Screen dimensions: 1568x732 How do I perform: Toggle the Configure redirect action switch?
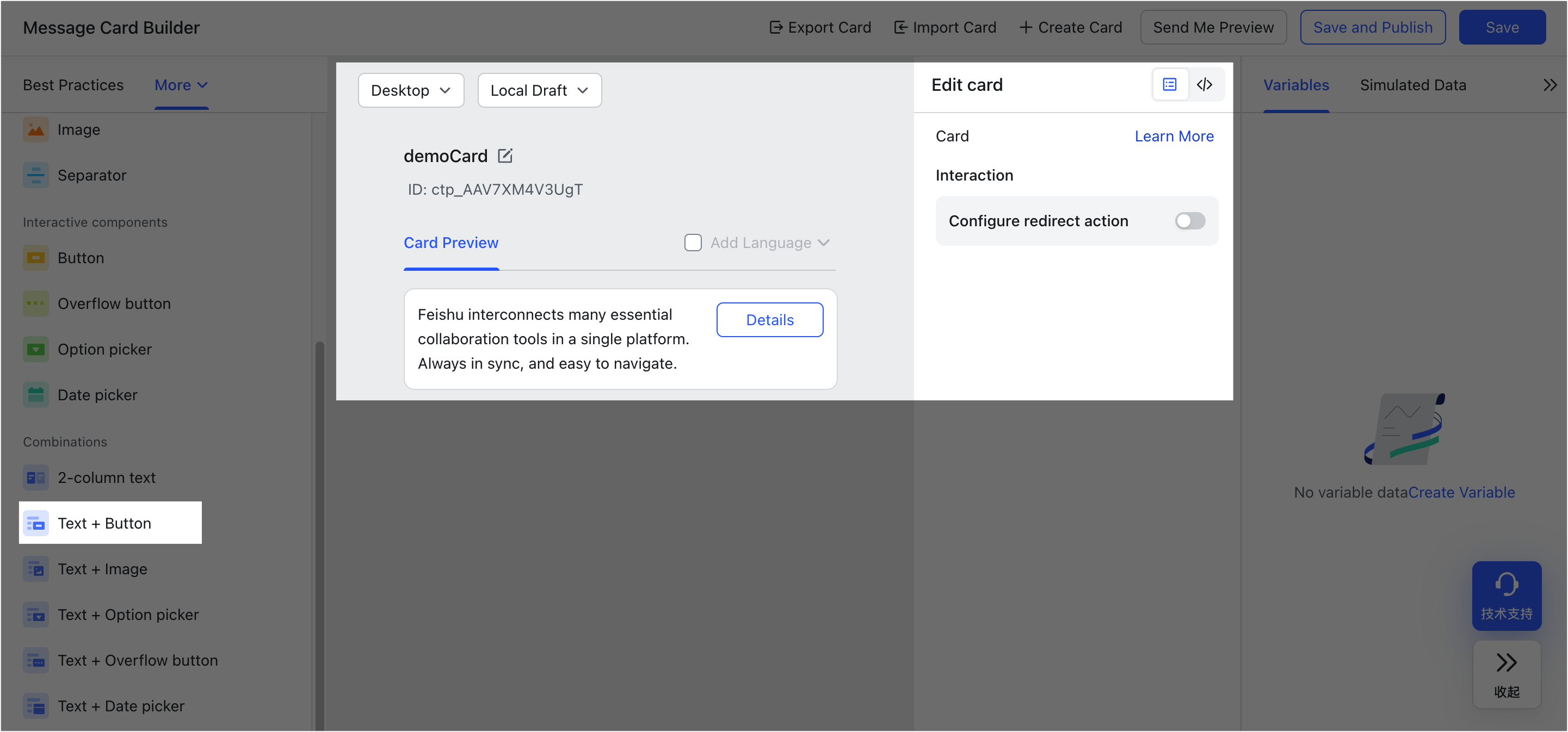1189,221
